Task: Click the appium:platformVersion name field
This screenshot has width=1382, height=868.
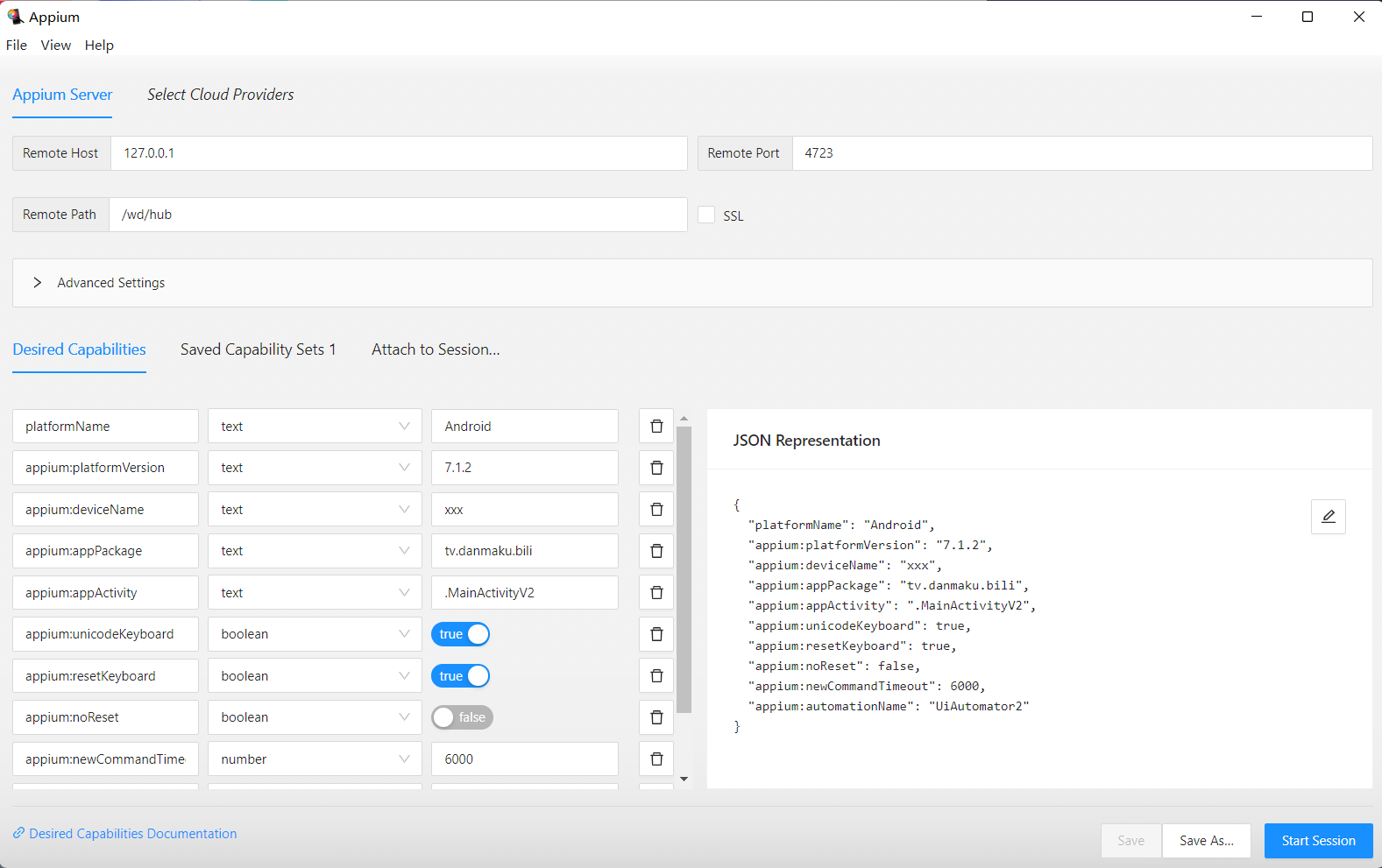Action: 105,468
